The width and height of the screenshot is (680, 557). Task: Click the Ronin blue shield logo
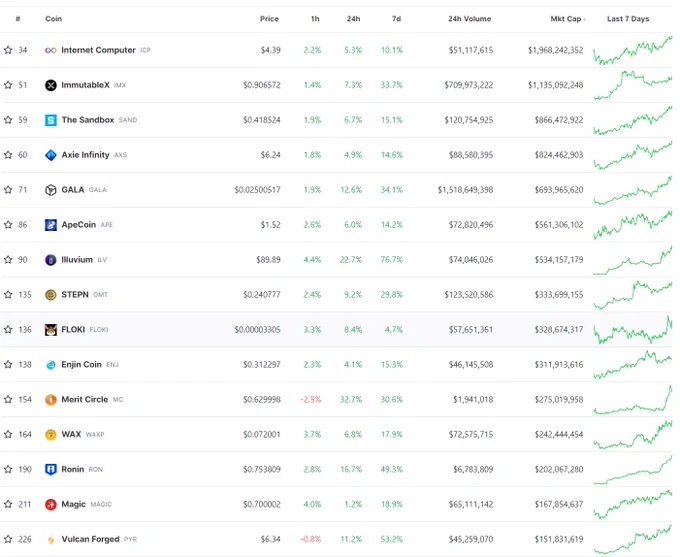tap(51, 469)
